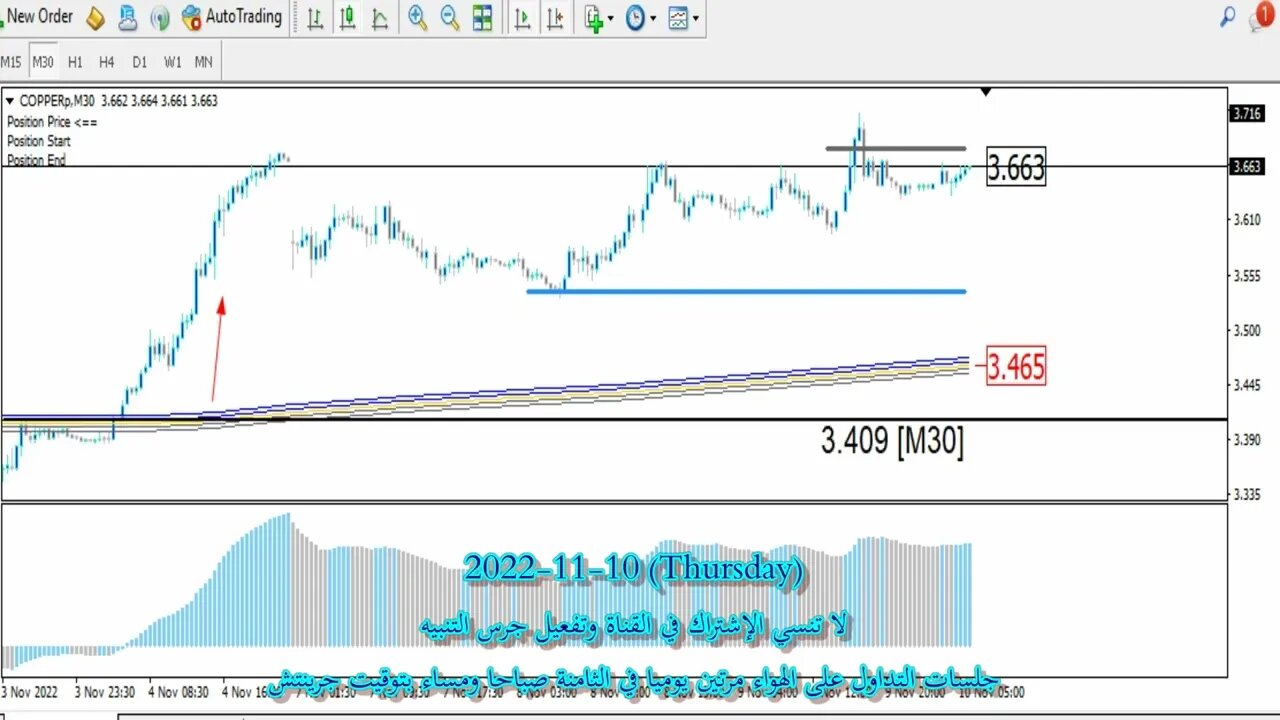Click the 3.716 price scale value
Screen dimensions: 1280x720
1247,114
